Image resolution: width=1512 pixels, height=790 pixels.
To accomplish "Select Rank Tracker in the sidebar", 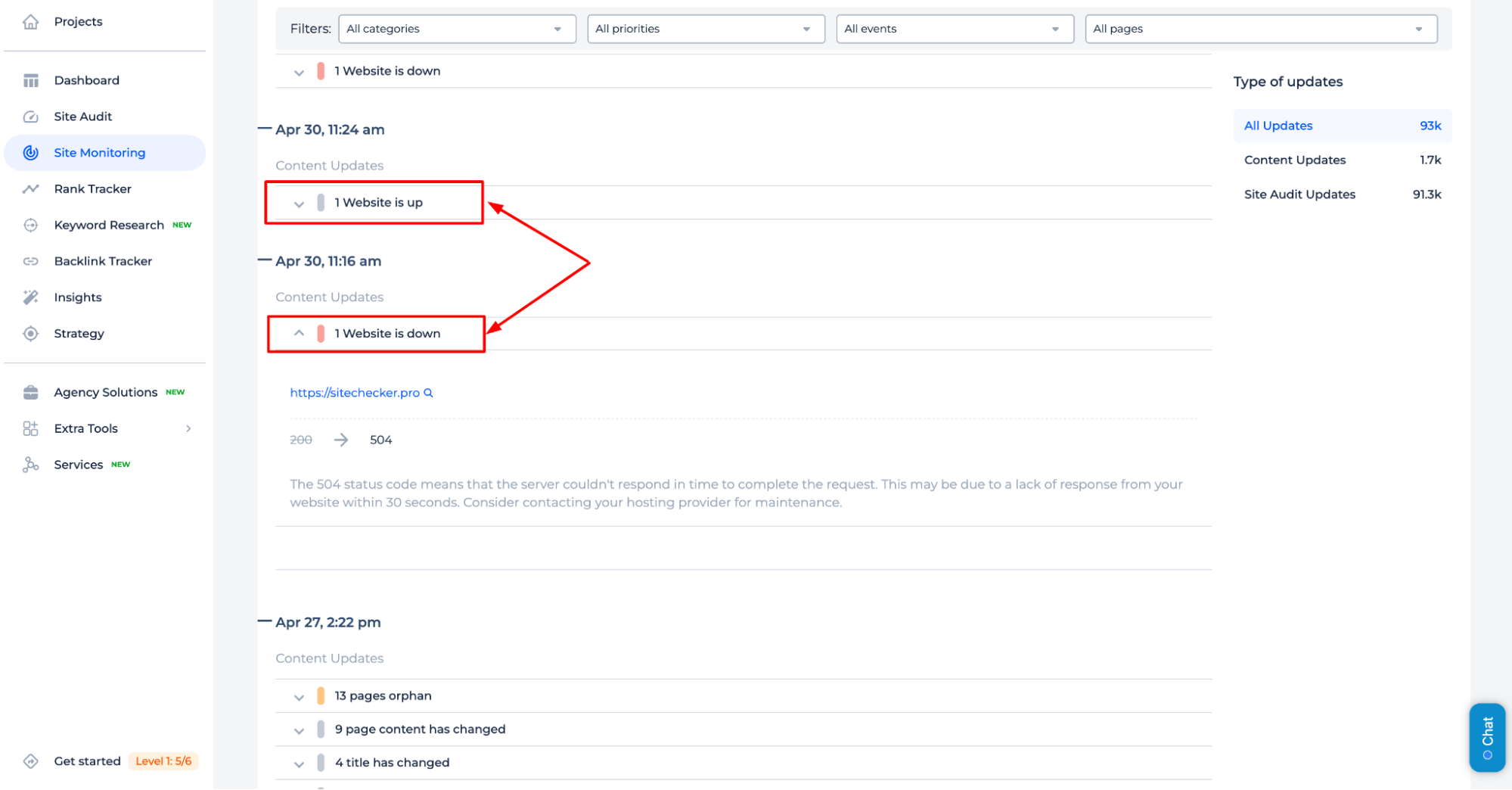I will pos(92,189).
